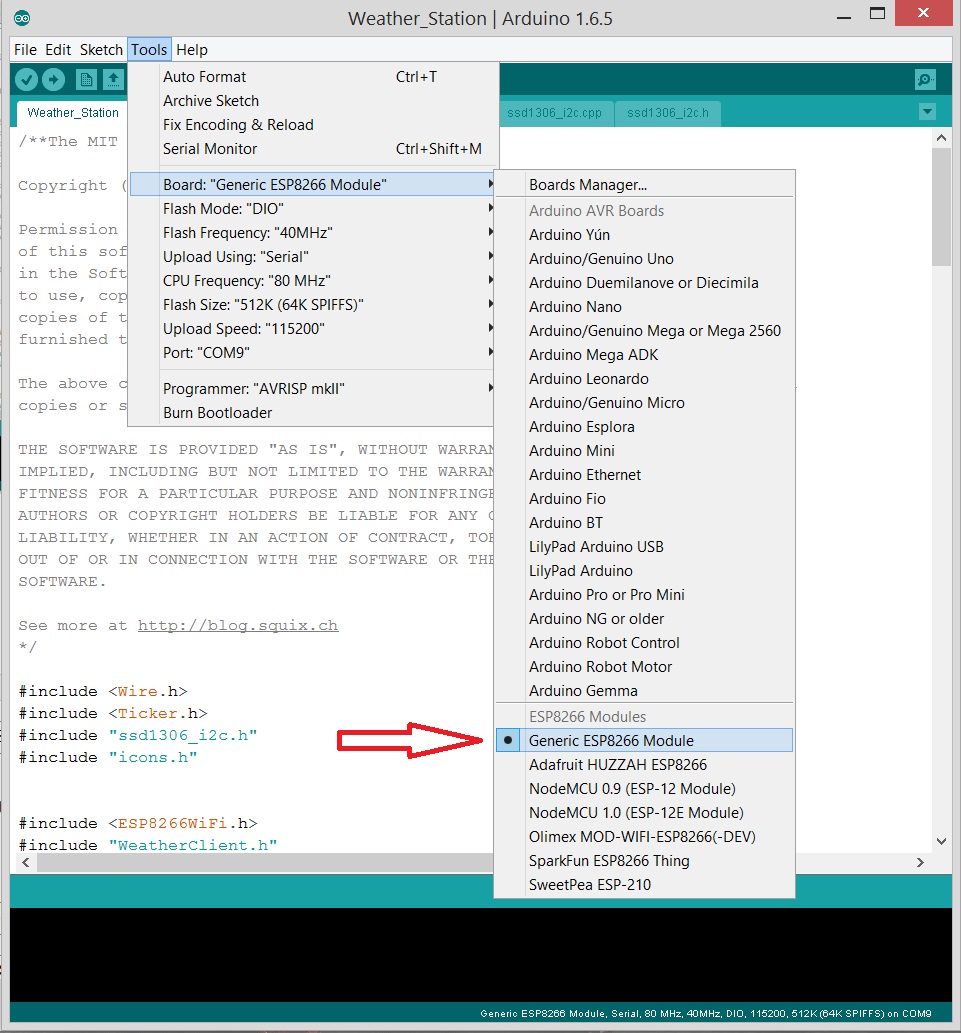Select Arduino Nano board
This screenshot has height=1033, width=961.
644,307
